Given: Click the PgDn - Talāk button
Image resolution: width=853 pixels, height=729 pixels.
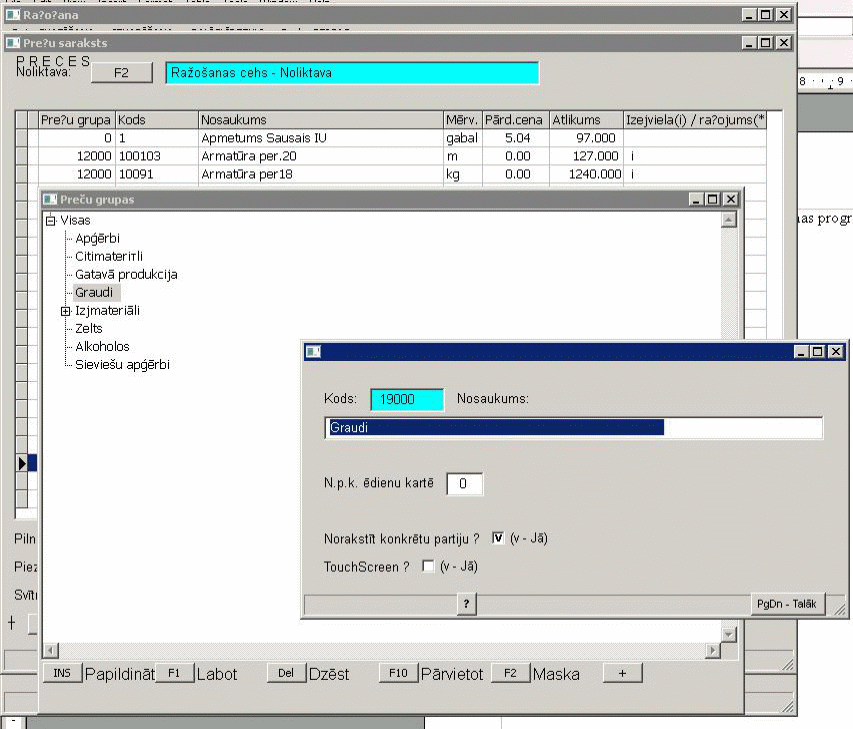Looking at the screenshot, I should point(787,604).
